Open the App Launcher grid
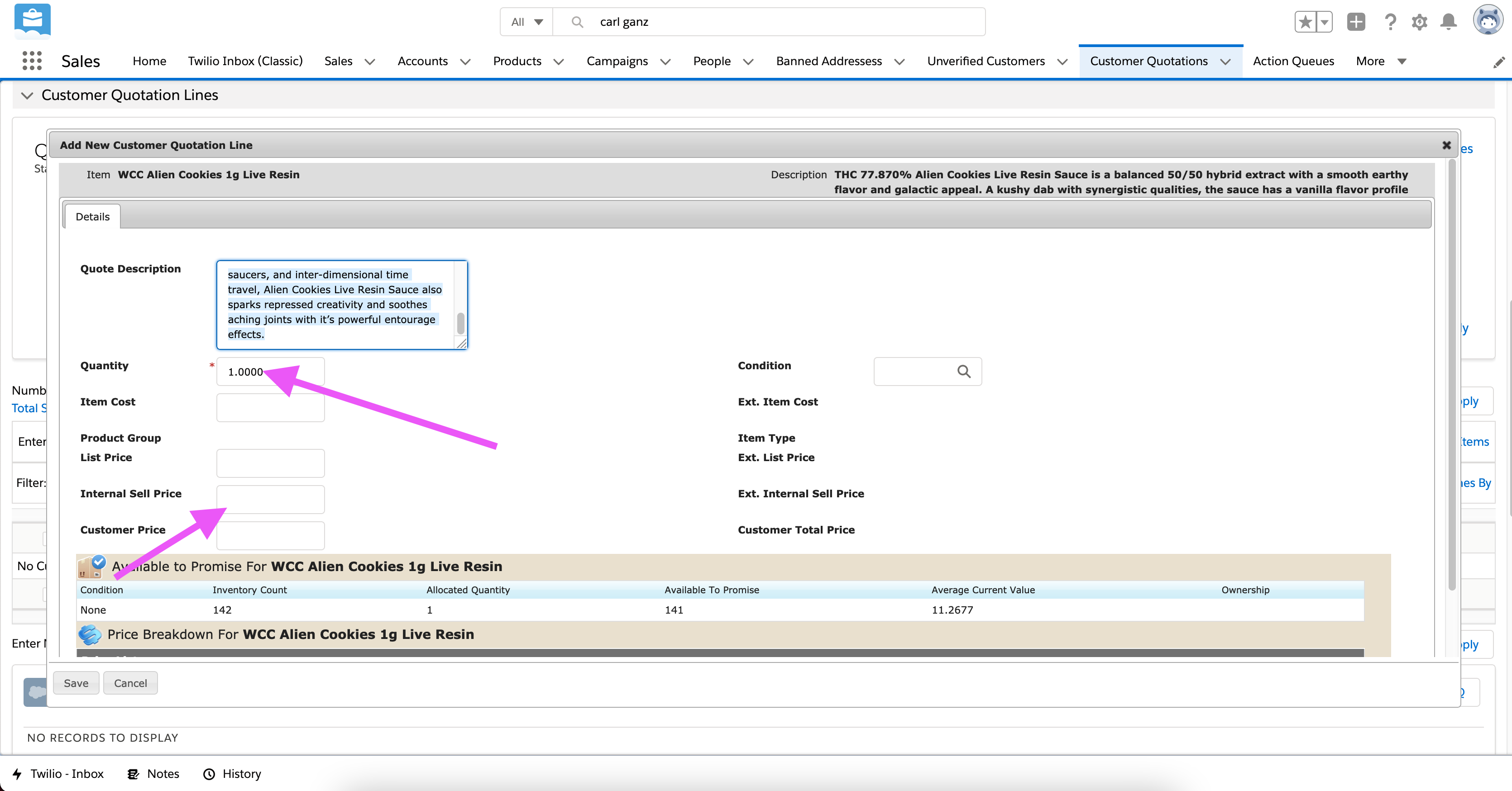Image resolution: width=1512 pixels, height=791 pixels. tap(32, 61)
